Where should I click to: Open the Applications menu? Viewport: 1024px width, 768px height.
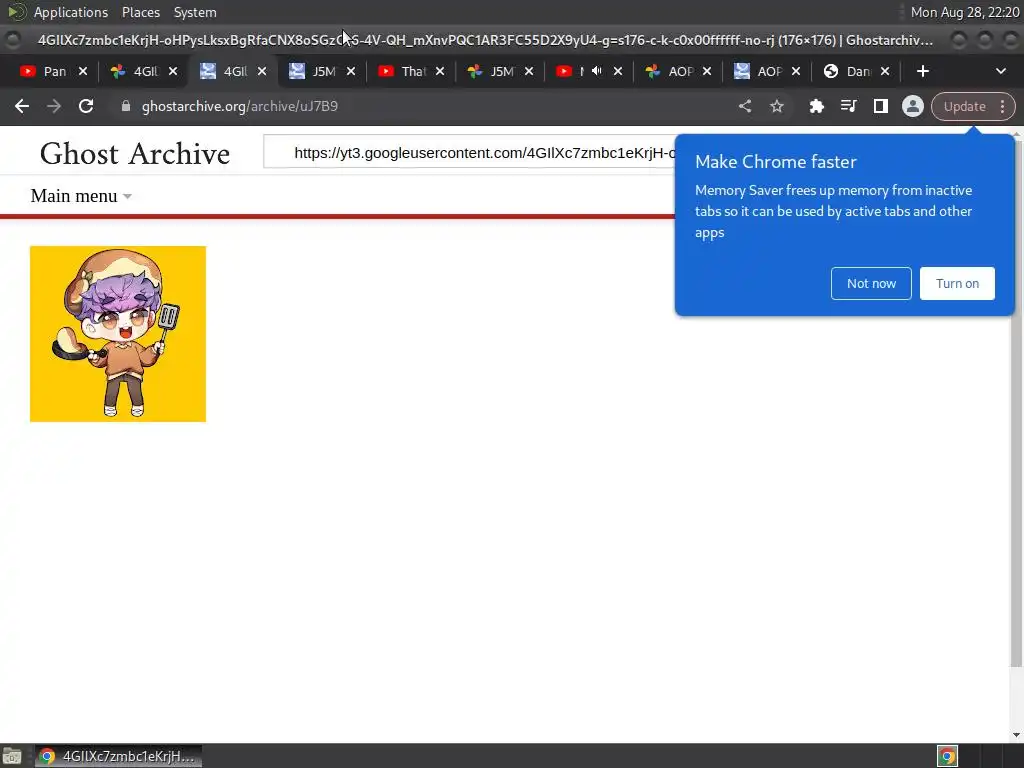tap(71, 12)
